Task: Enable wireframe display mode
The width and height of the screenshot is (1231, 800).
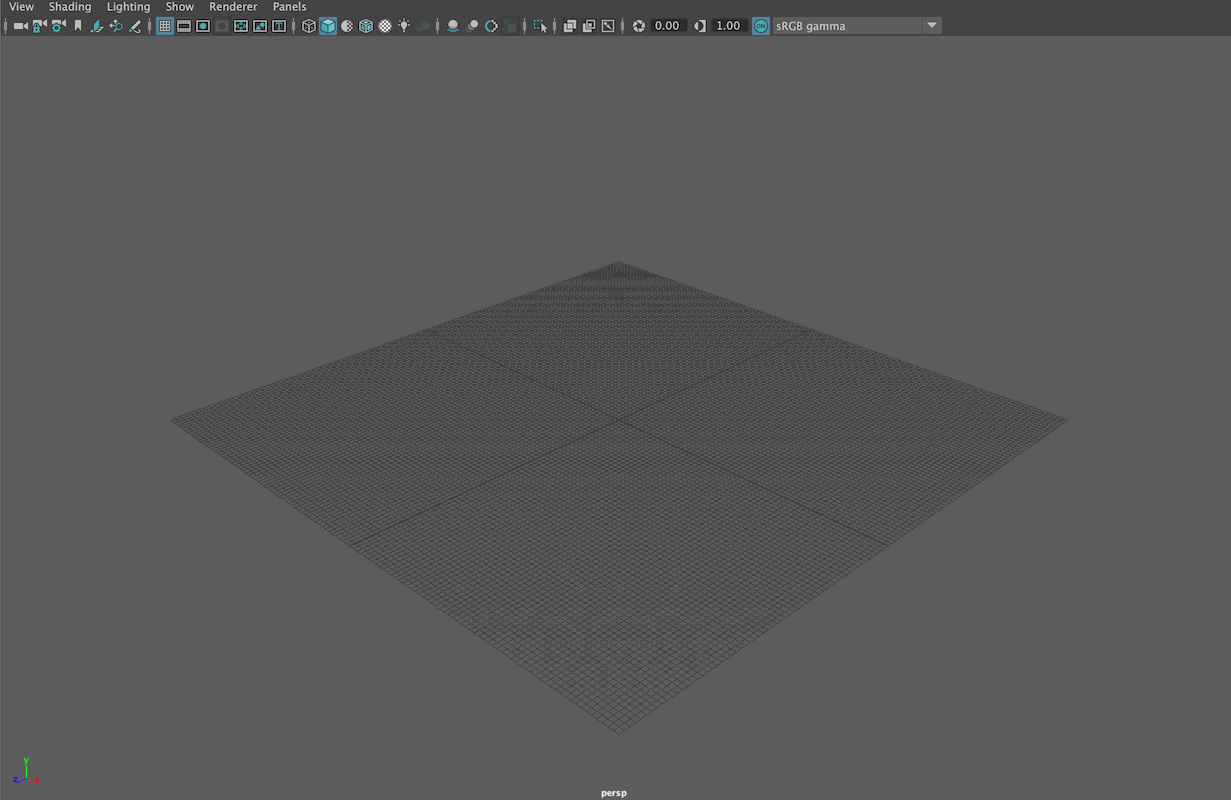Action: click(309, 25)
